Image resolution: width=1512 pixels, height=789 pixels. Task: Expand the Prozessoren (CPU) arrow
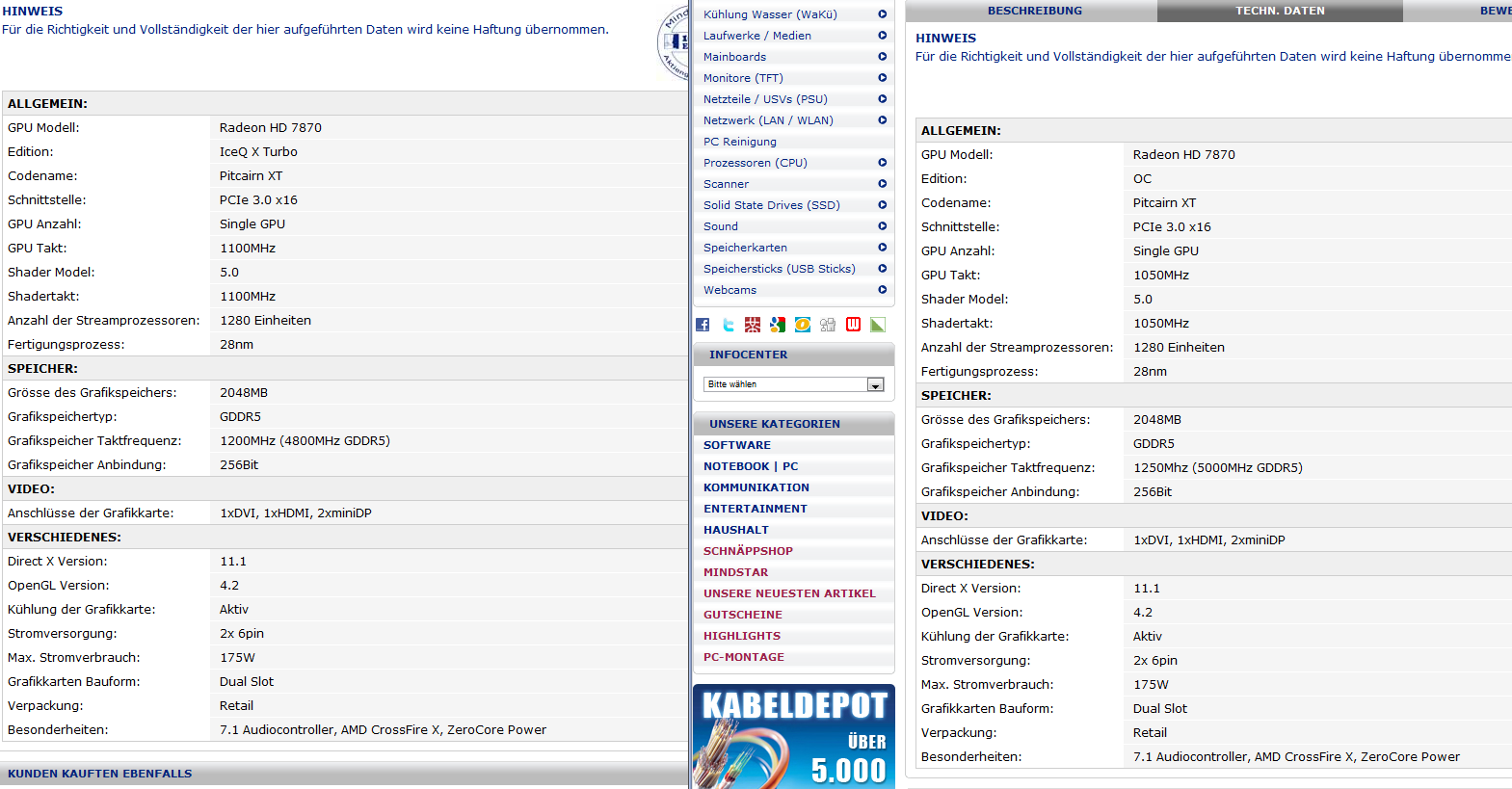click(x=882, y=163)
